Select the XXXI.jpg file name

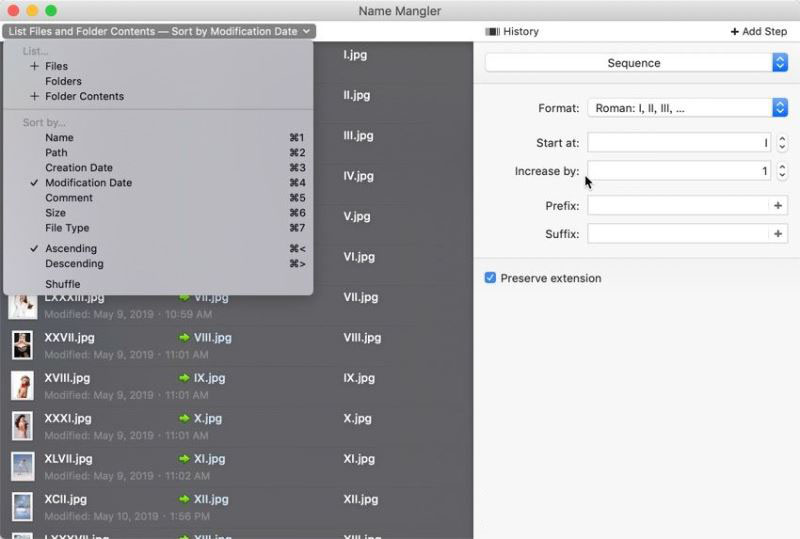pyautogui.click(x=68, y=419)
